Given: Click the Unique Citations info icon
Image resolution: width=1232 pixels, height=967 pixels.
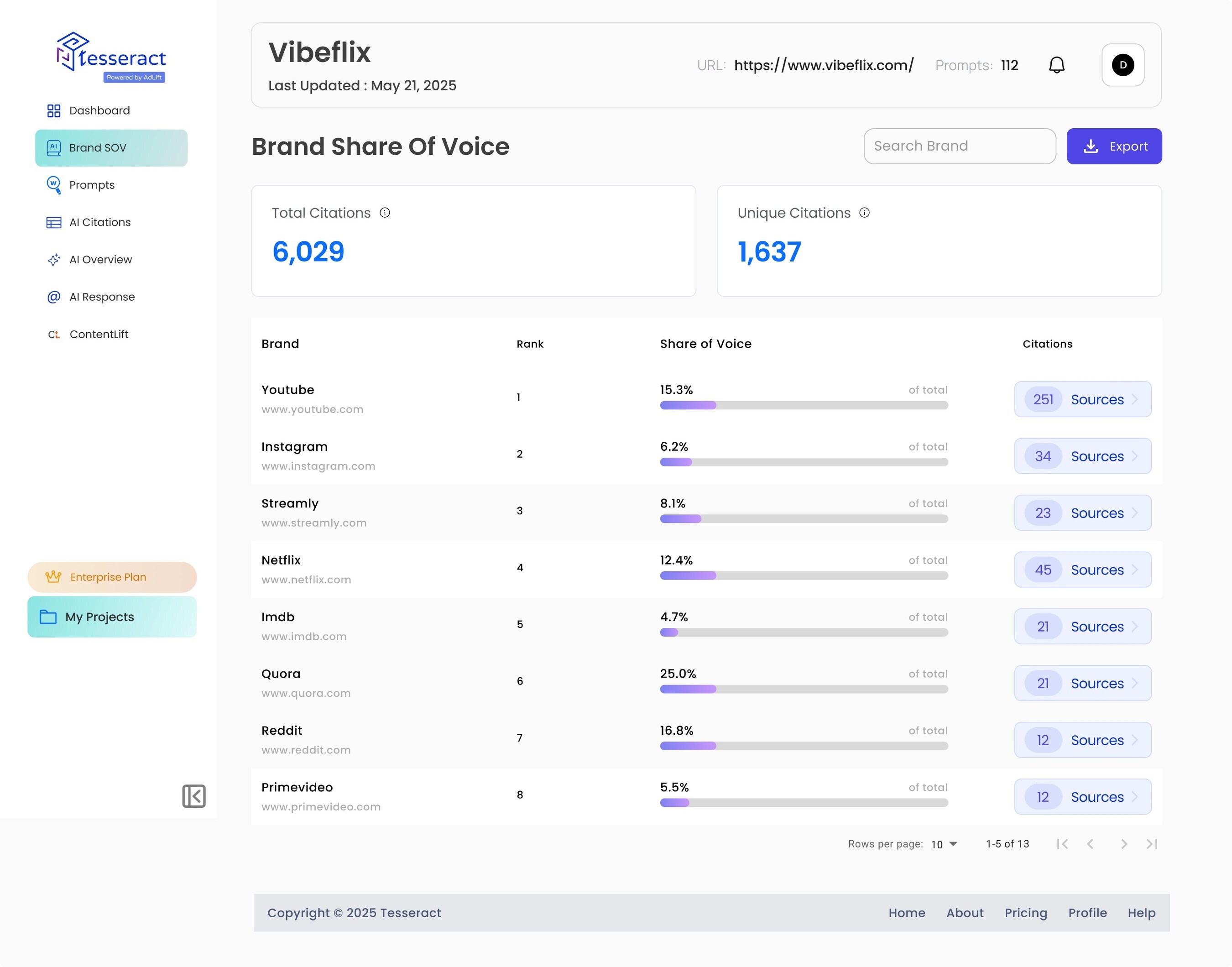Looking at the screenshot, I should tap(865, 213).
